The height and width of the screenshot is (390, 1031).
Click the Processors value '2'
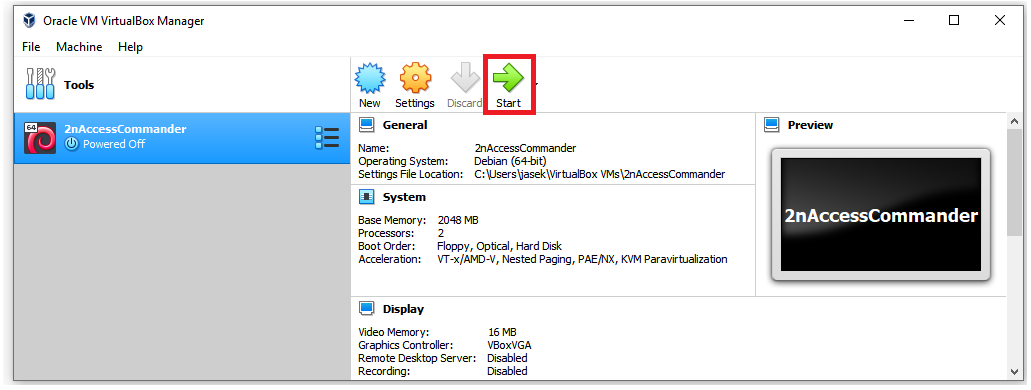coord(441,233)
